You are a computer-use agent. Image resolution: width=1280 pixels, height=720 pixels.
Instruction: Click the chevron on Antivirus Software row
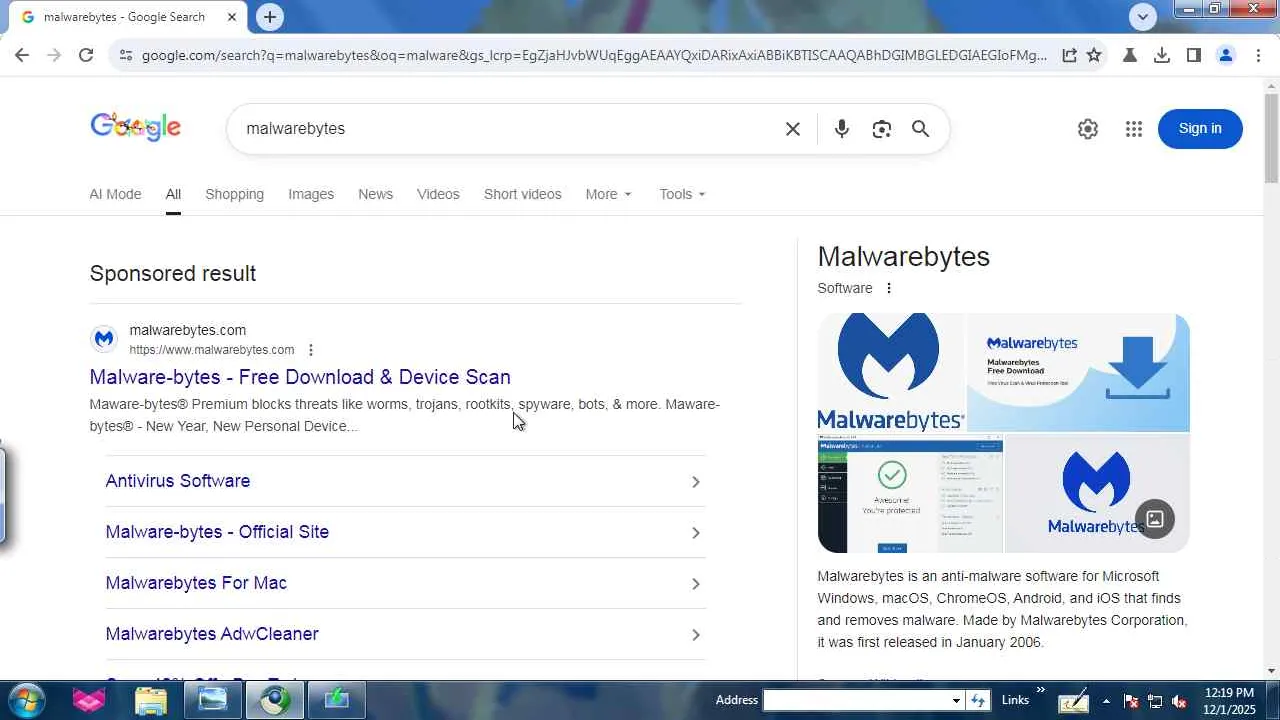pyautogui.click(x=696, y=482)
